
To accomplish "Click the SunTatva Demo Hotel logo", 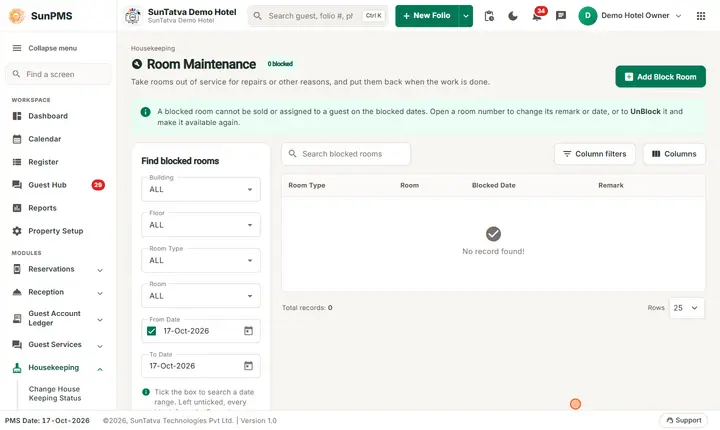I will (x=133, y=16).
